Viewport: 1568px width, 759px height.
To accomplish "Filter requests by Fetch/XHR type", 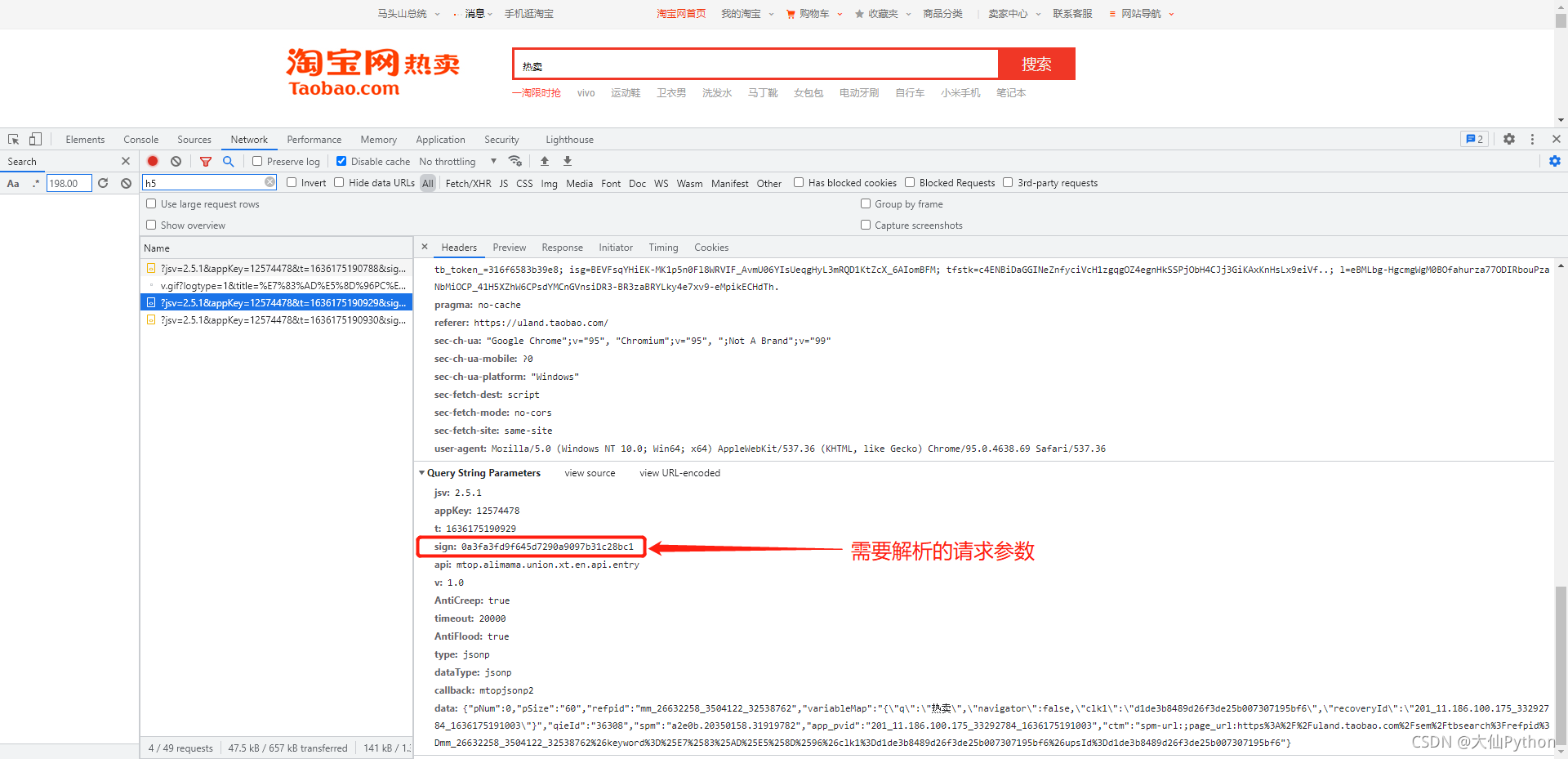I will [x=468, y=183].
